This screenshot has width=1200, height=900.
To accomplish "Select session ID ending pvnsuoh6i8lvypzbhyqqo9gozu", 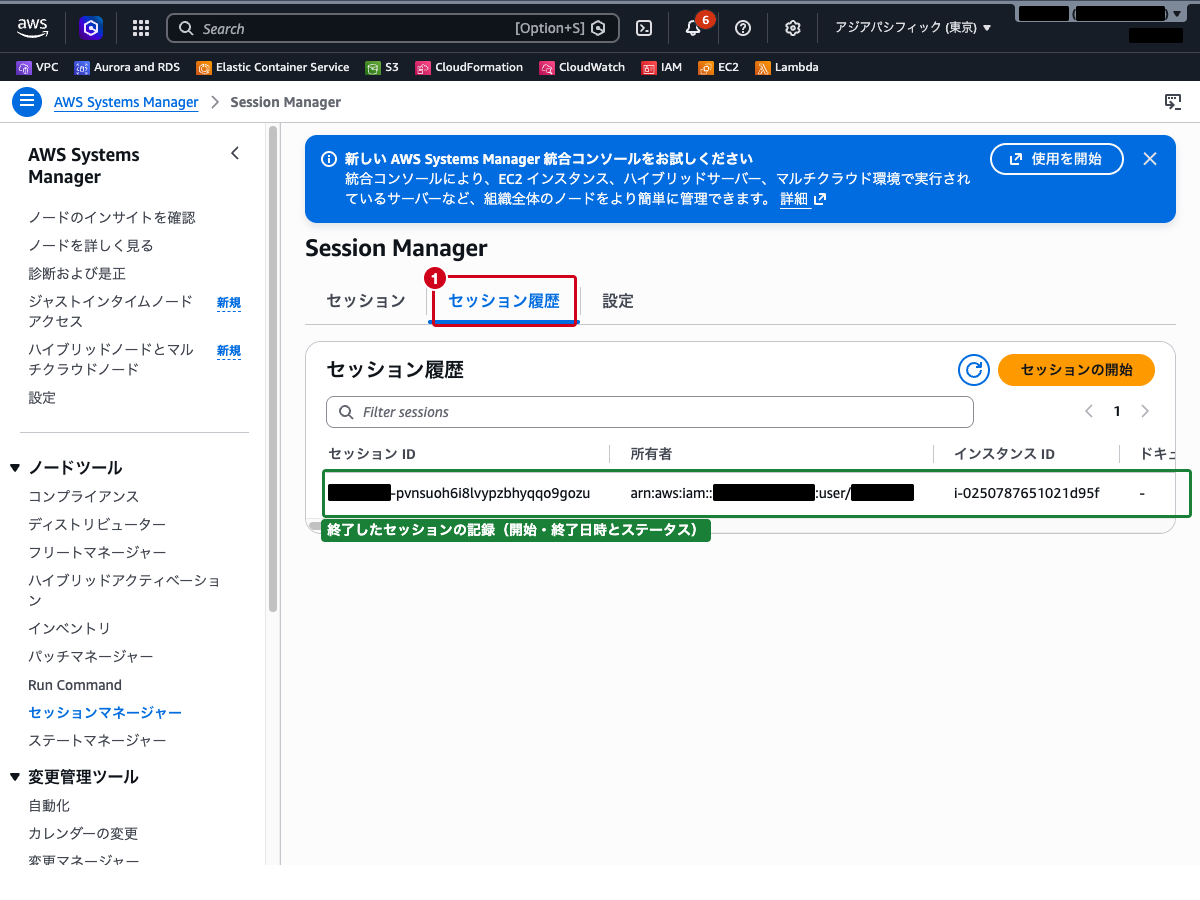I will [x=459, y=493].
